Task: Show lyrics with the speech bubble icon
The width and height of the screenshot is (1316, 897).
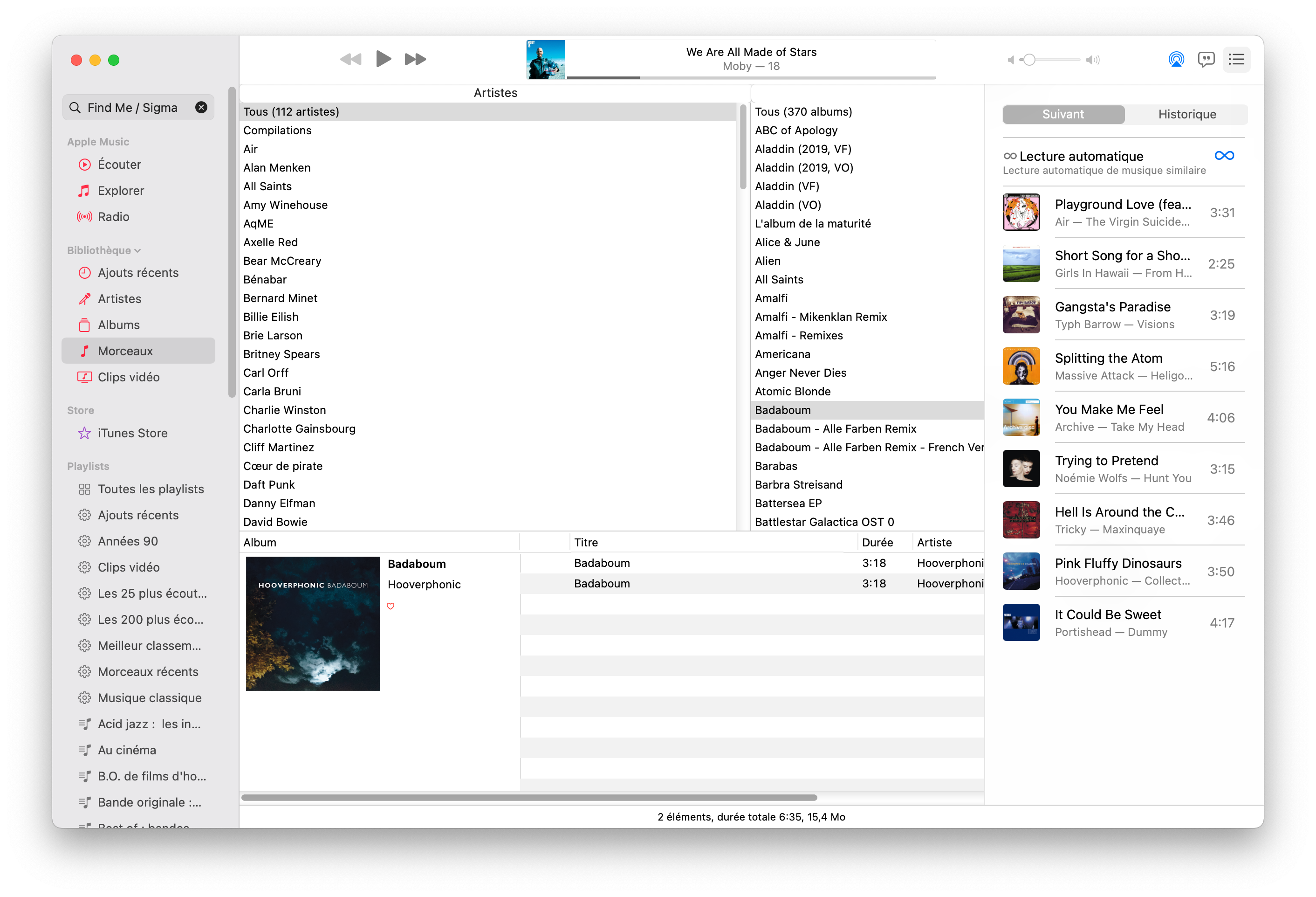Action: 1206,59
